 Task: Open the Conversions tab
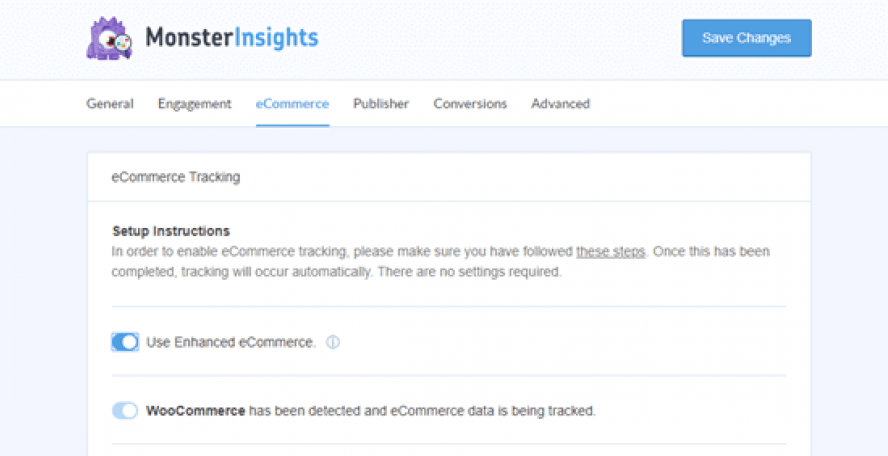tap(470, 104)
